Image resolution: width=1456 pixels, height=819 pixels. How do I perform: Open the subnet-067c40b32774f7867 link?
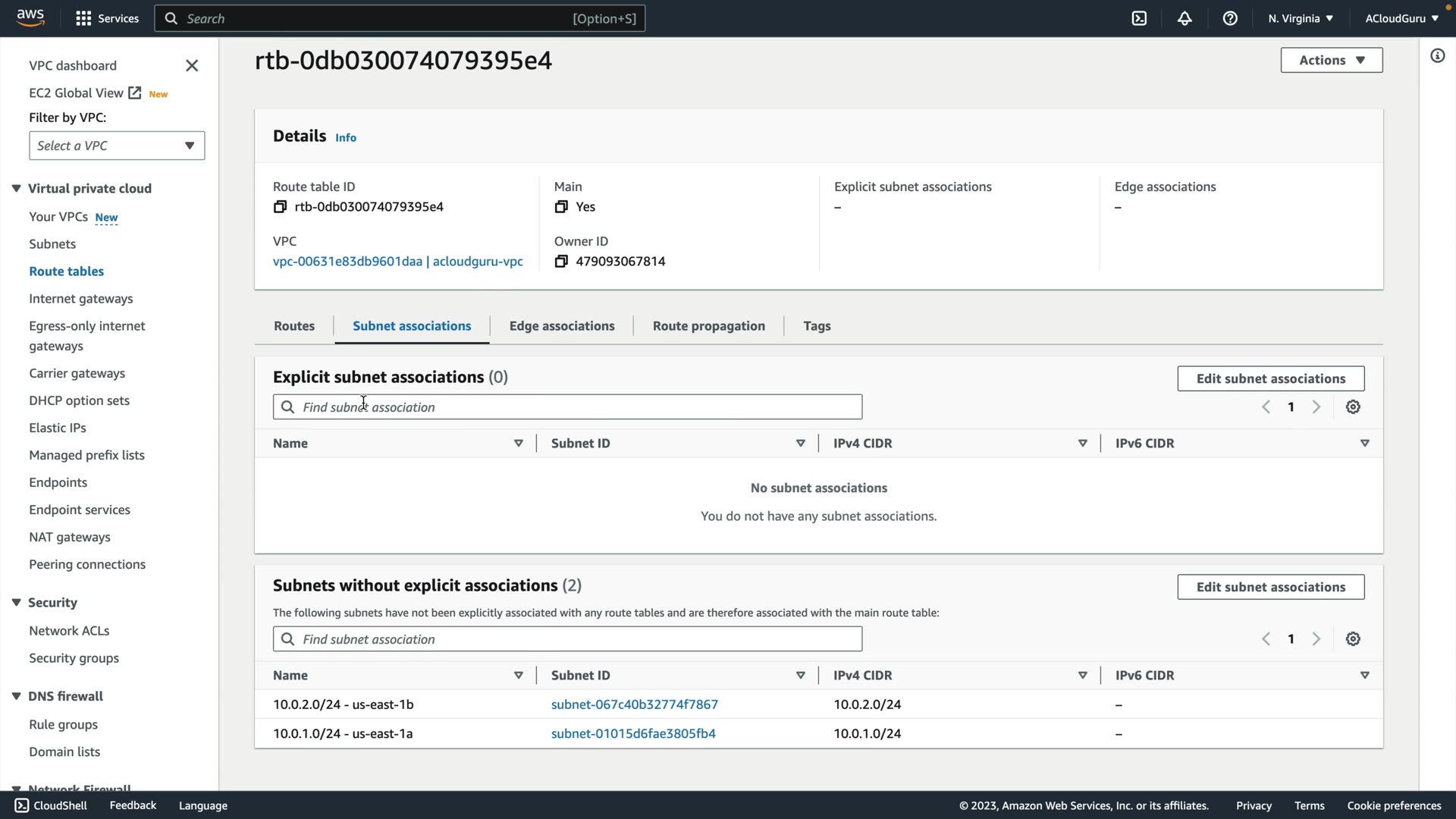(634, 704)
